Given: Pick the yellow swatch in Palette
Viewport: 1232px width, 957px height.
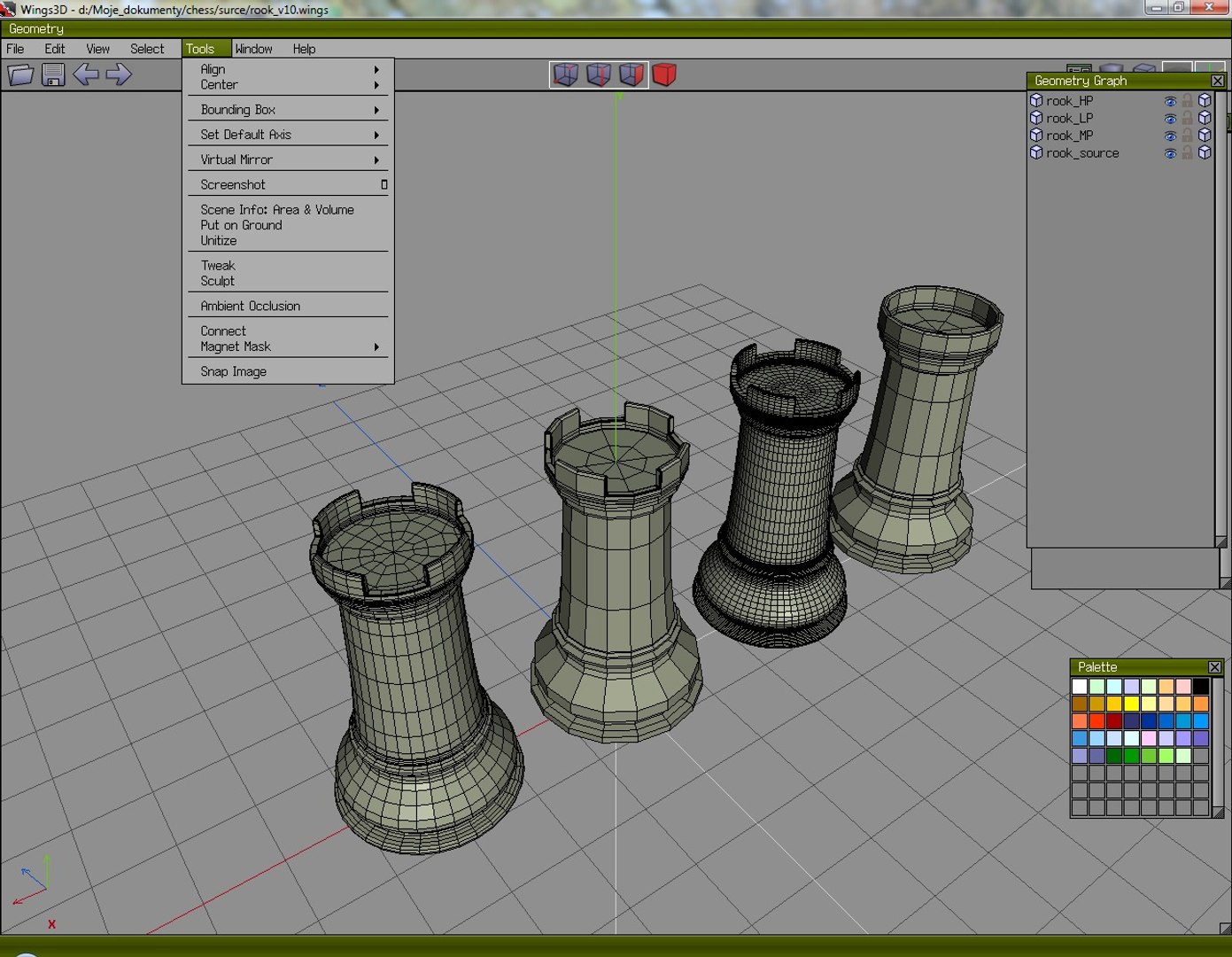Looking at the screenshot, I should click(1131, 704).
